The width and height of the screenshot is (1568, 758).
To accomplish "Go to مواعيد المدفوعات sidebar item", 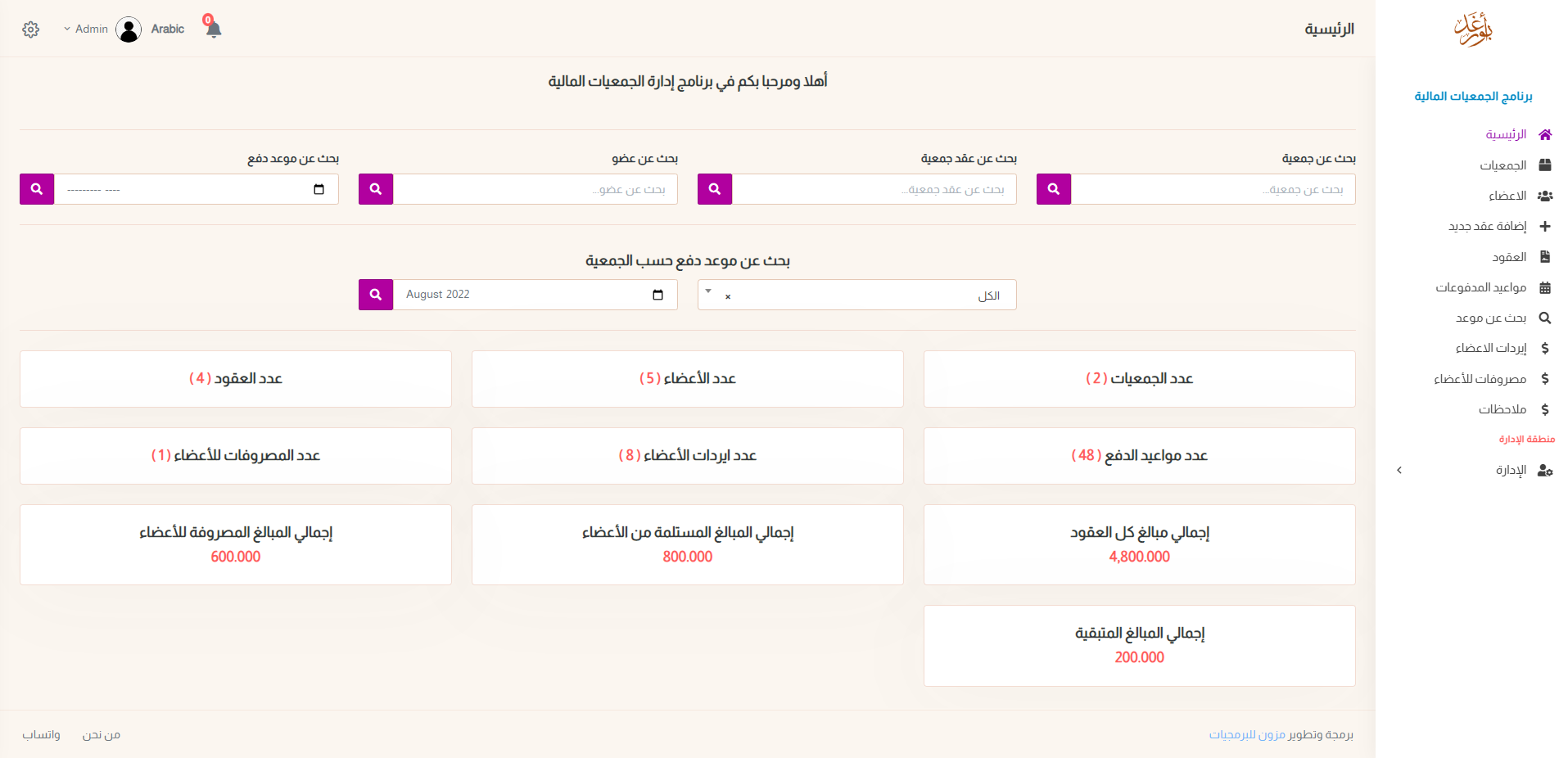I will point(1480,287).
